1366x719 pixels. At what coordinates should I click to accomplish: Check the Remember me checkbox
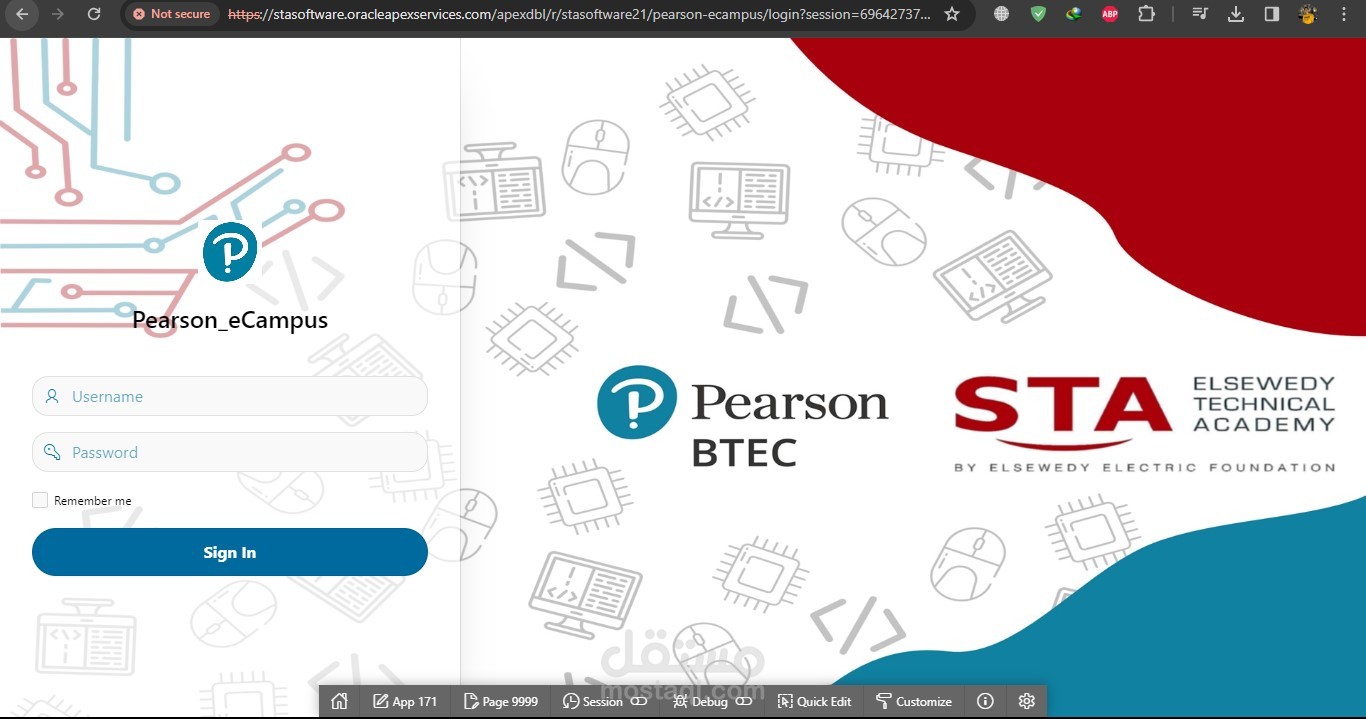click(x=40, y=500)
